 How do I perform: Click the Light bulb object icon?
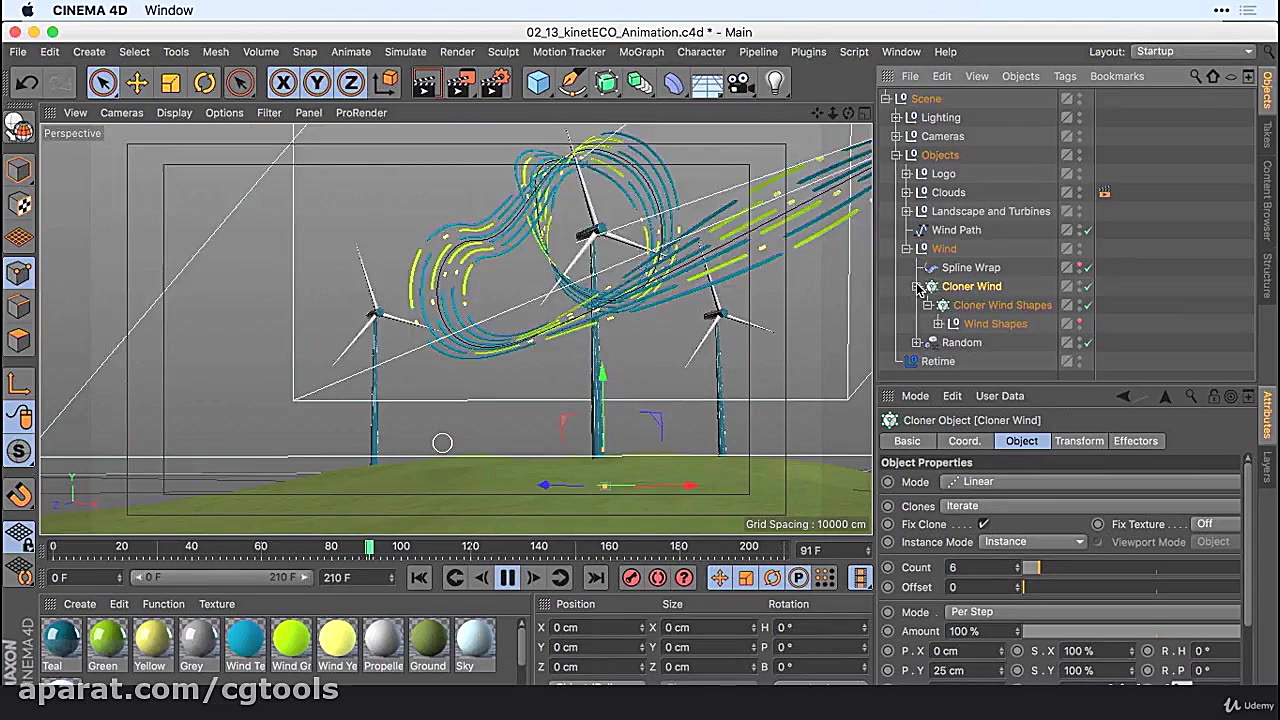pyautogui.click(x=775, y=83)
